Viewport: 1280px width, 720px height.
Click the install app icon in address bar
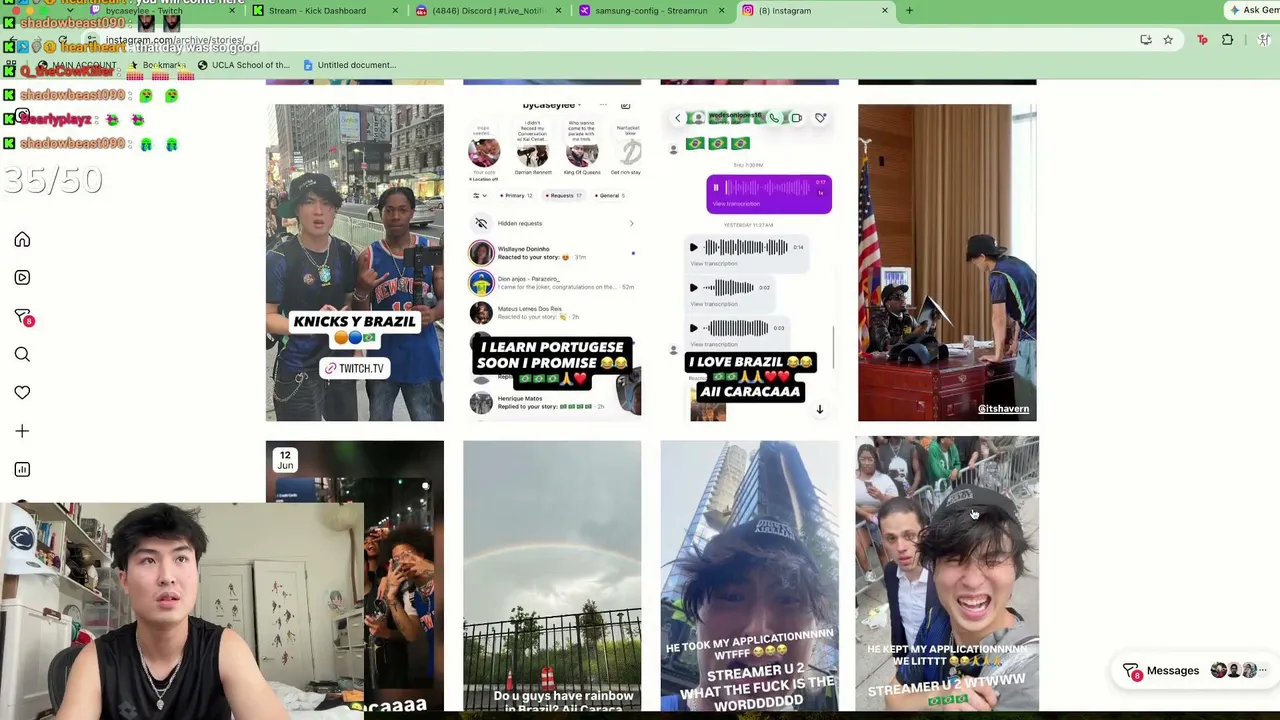coord(1146,40)
